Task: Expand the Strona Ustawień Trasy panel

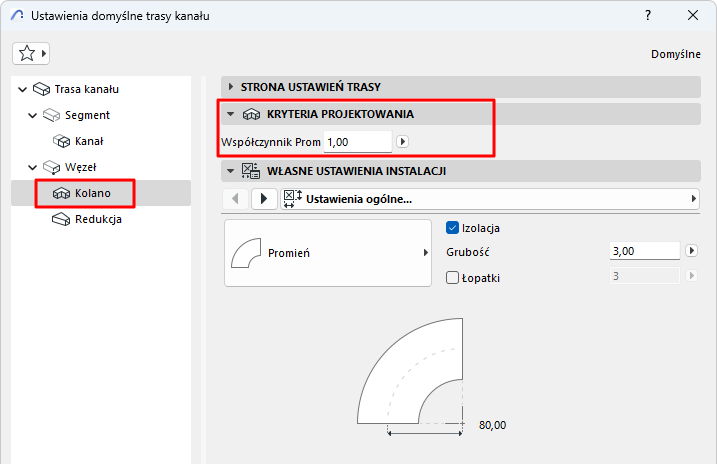Action: [x=230, y=86]
